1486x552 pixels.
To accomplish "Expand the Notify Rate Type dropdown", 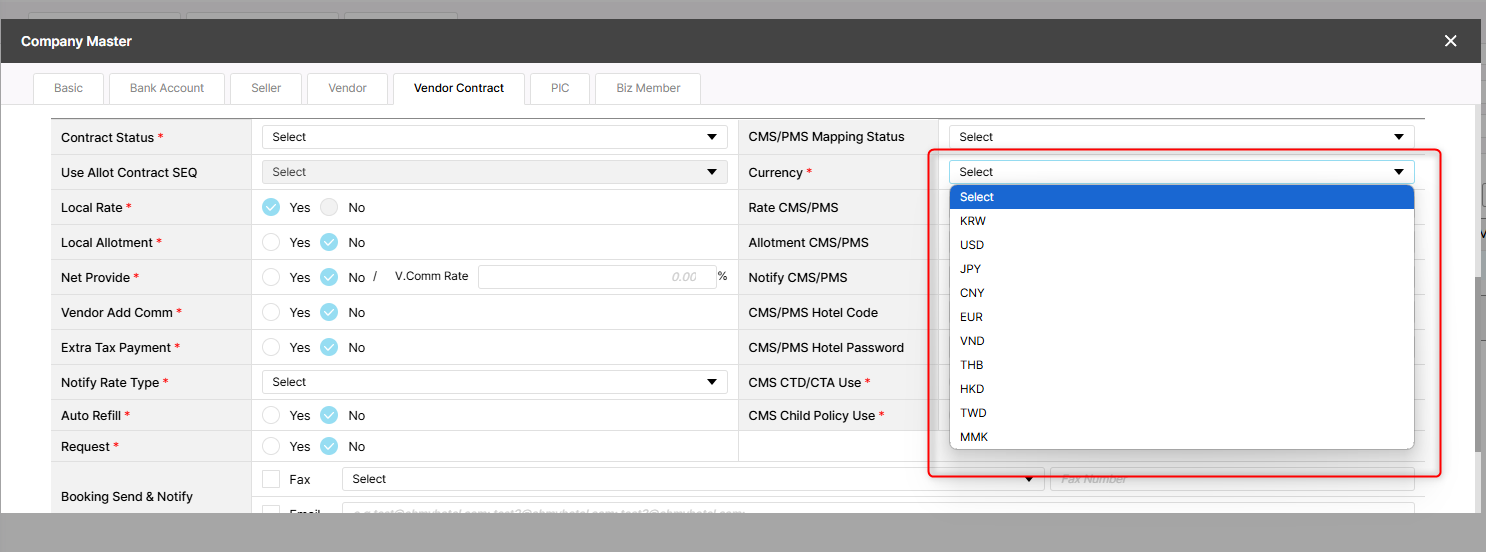I will click(494, 382).
